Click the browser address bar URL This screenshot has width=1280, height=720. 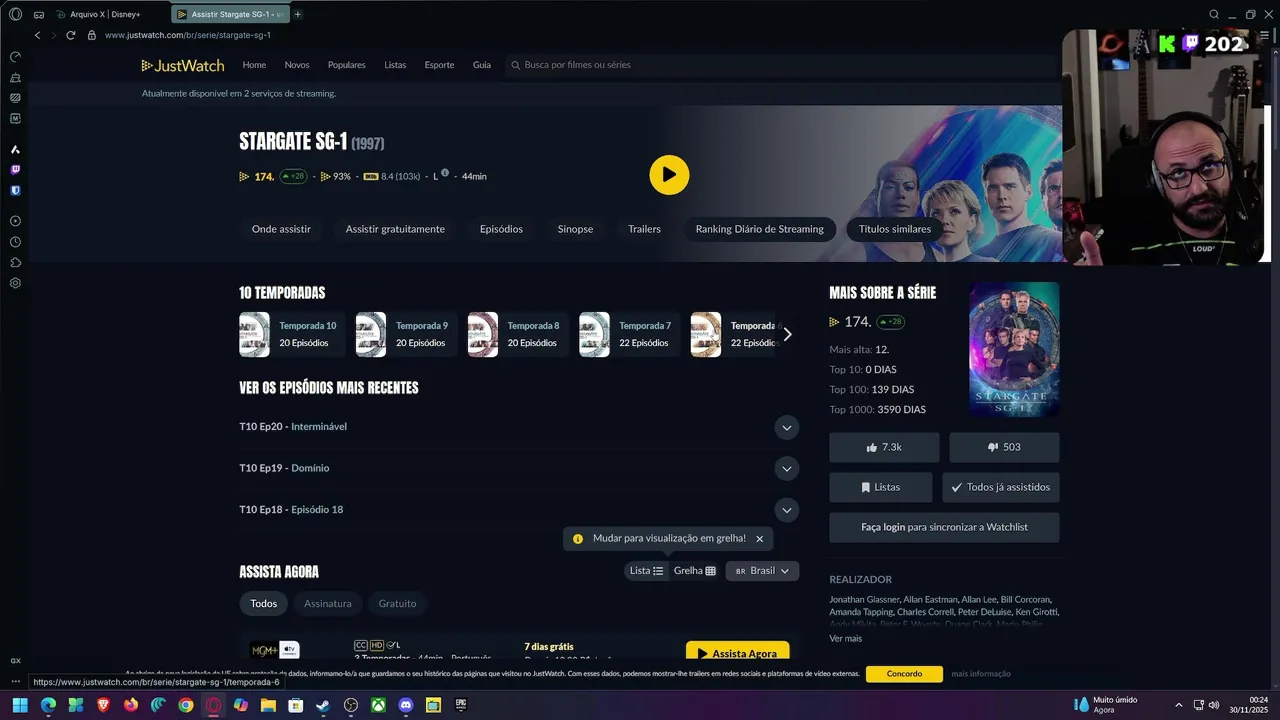point(188,35)
